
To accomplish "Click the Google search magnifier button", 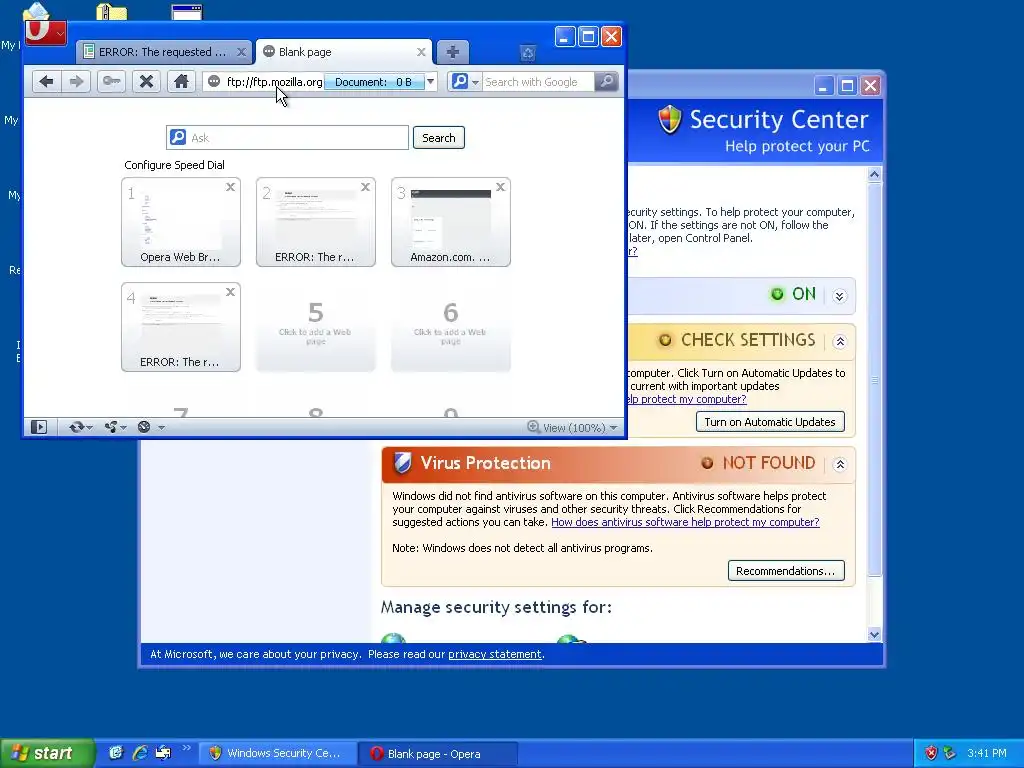I will click(x=607, y=82).
